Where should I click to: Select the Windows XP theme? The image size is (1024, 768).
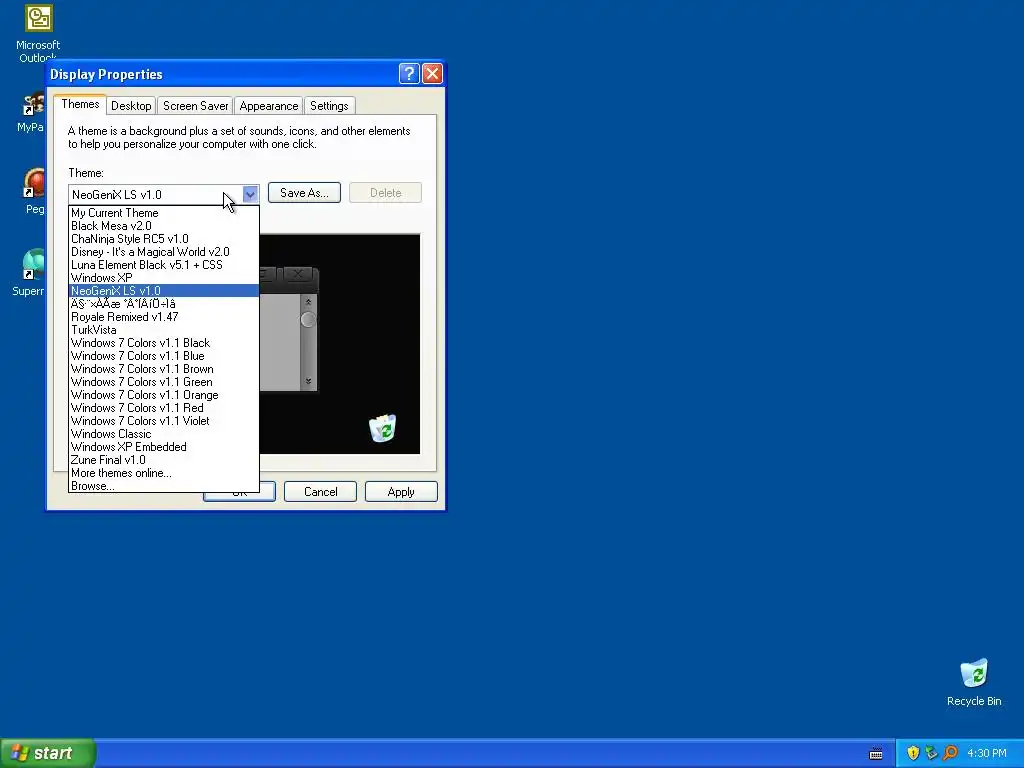point(164,278)
